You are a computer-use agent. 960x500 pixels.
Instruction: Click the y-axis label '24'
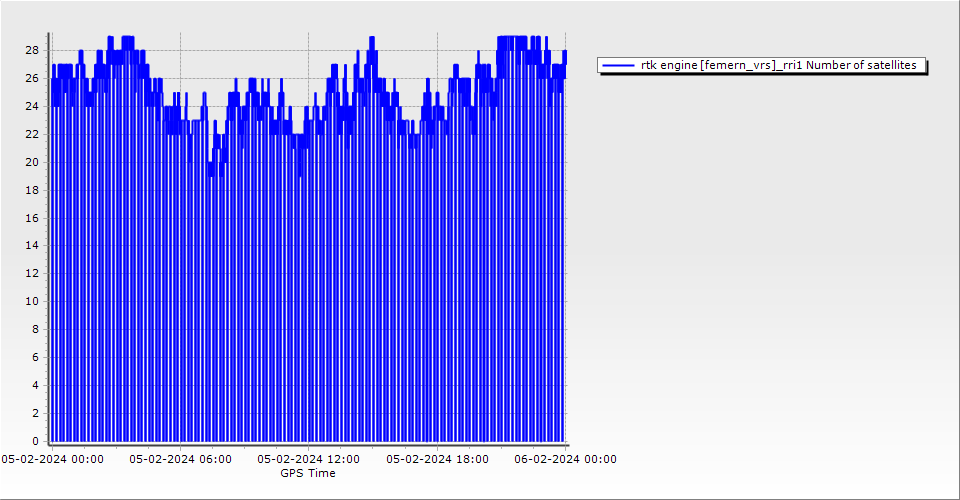pos(32,106)
